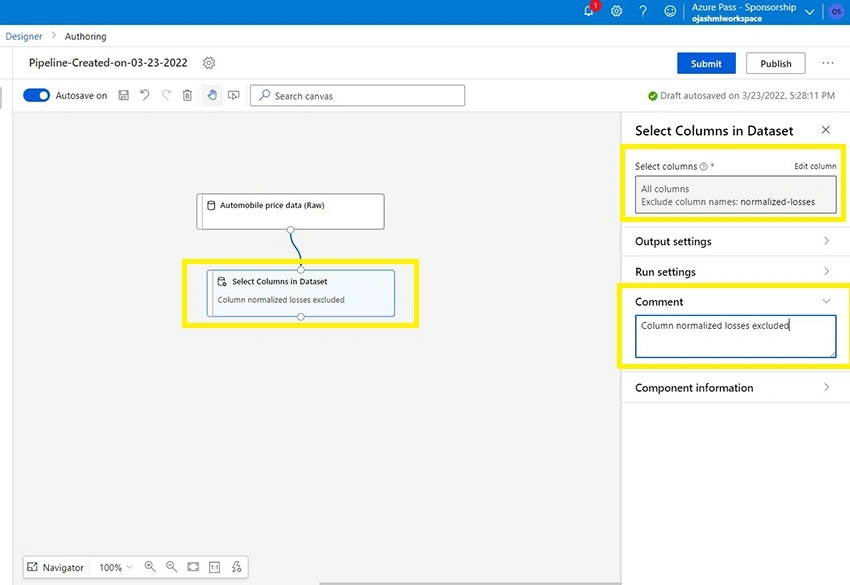Click the feedback smiley icon
Viewport: 850px width, 585px height.
tap(670, 11)
